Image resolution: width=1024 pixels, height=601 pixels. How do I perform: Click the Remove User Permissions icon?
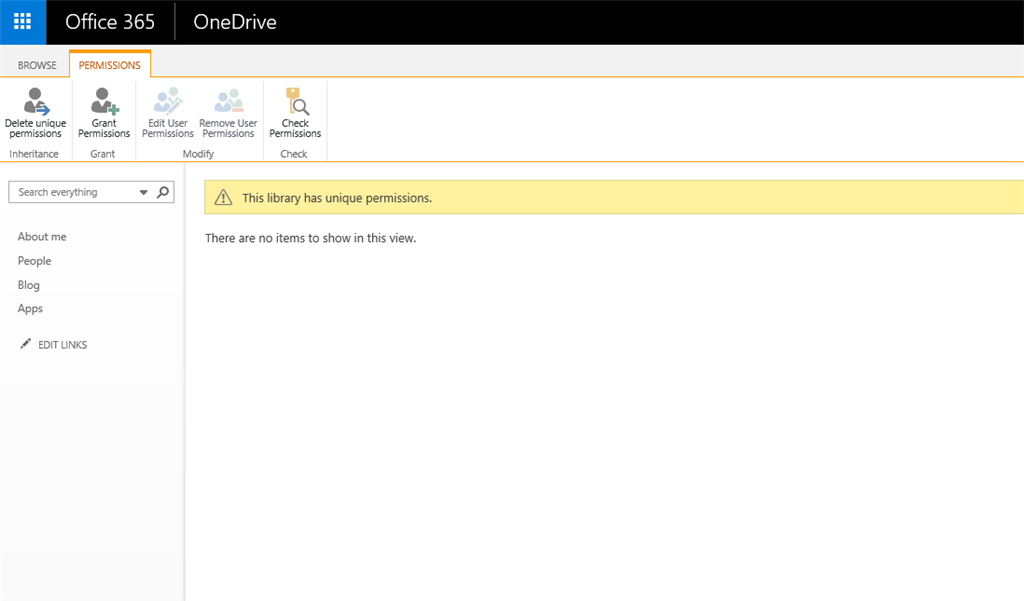point(229,101)
